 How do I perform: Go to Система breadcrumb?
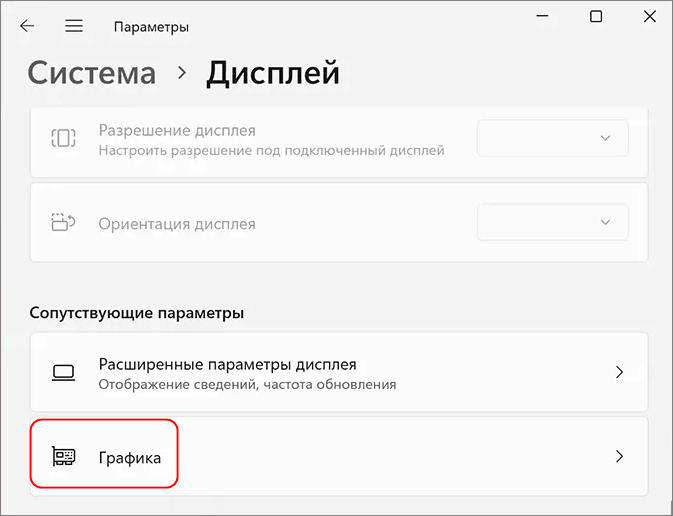[91, 73]
